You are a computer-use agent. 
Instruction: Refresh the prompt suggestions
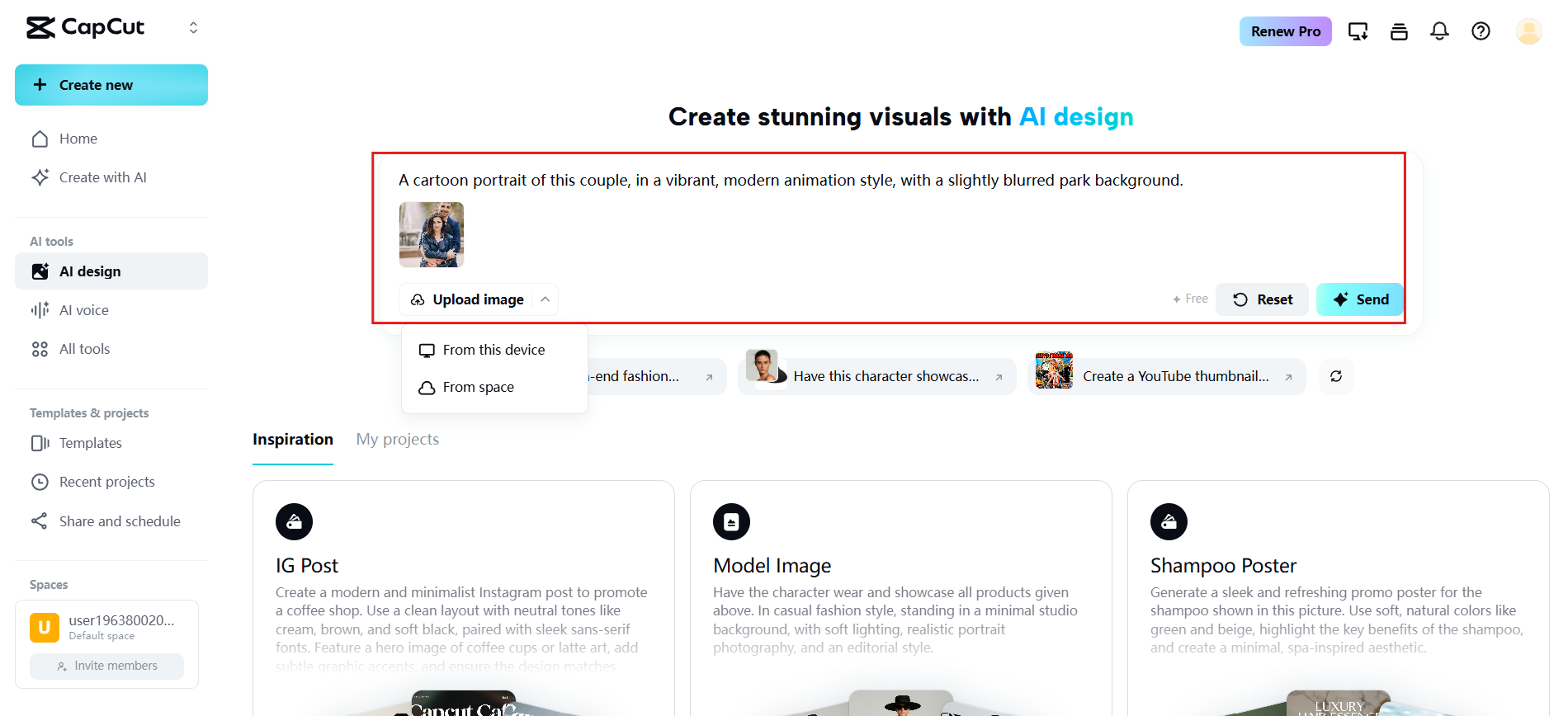pos(1336,376)
